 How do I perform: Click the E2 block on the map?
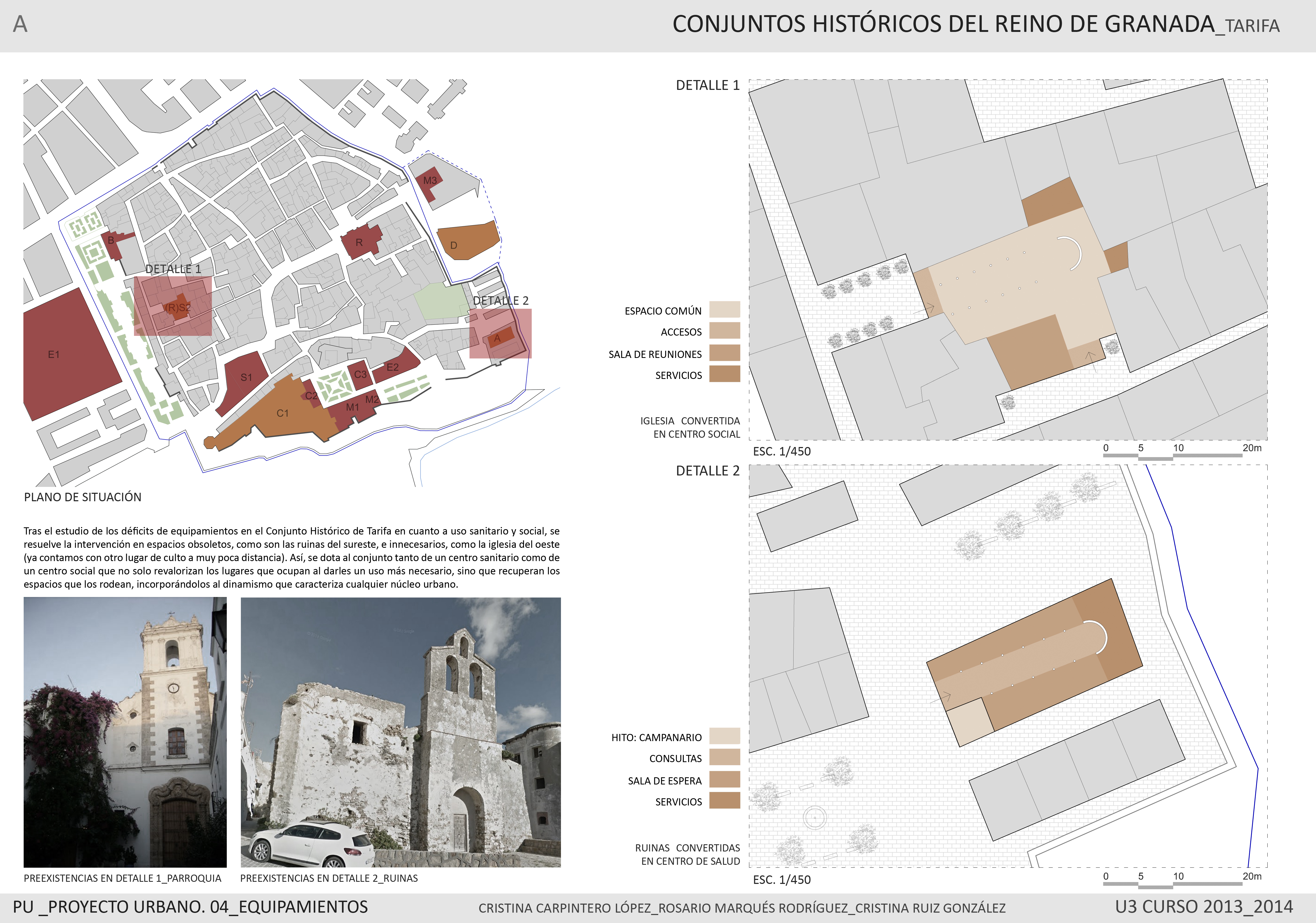coord(396,366)
